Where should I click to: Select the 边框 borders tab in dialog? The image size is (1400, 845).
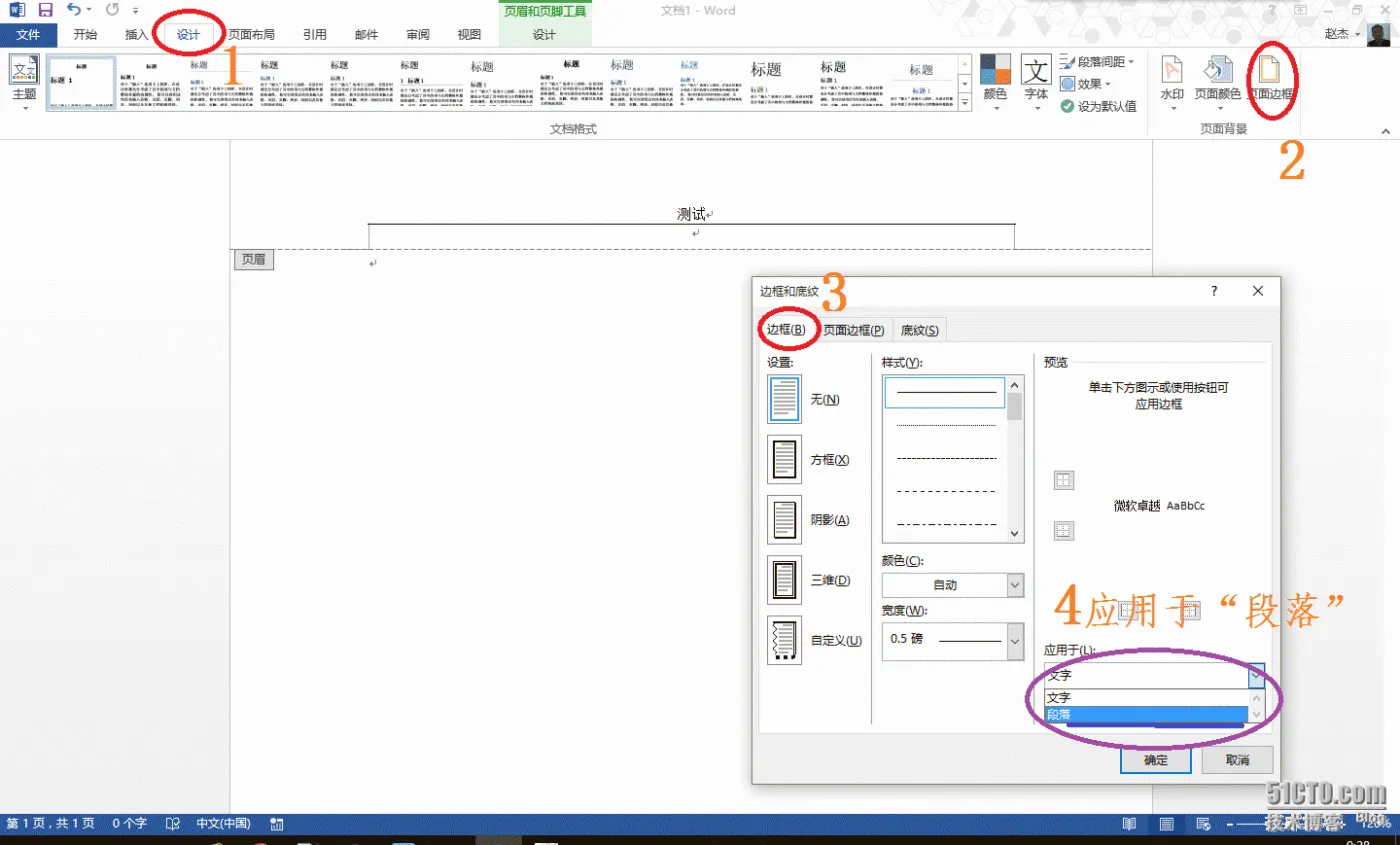click(786, 330)
